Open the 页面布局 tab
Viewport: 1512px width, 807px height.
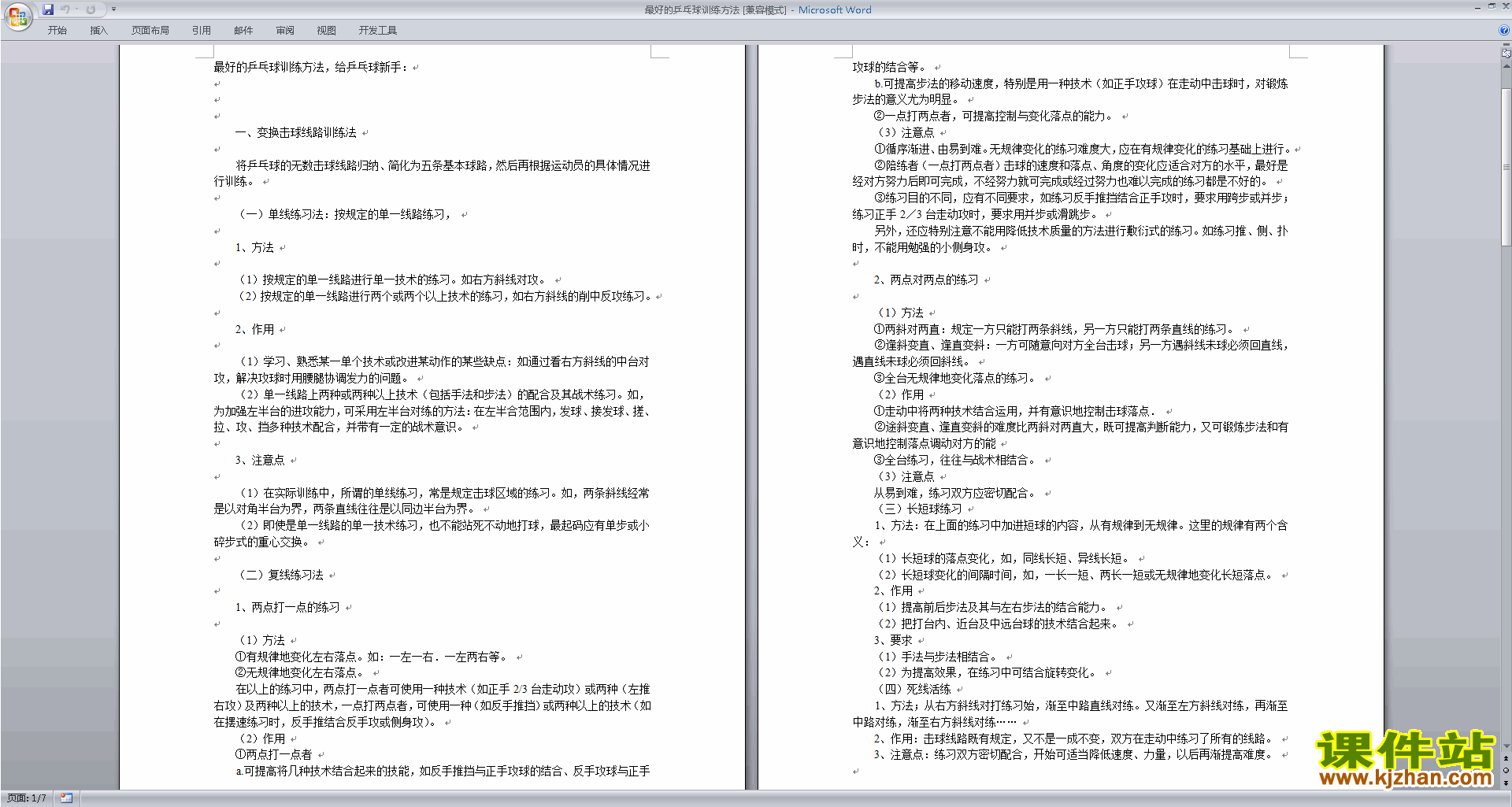(150, 31)
